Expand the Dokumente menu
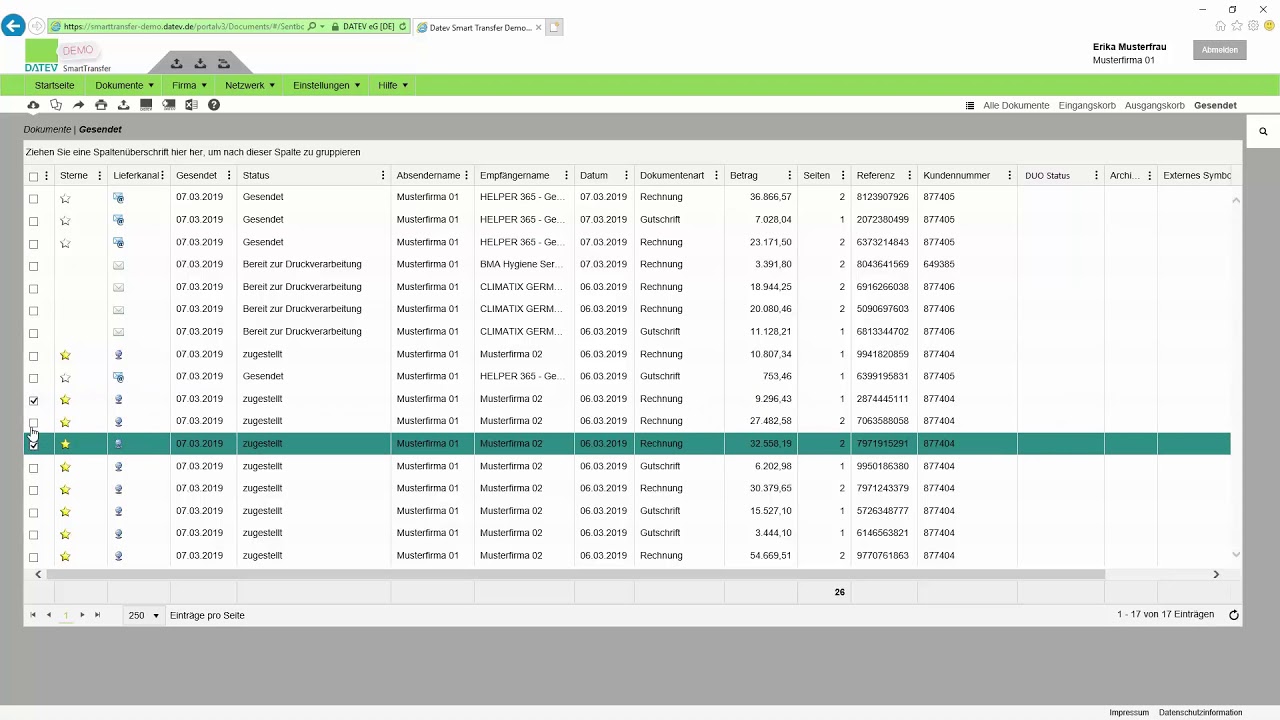 (x=124, y=86)
